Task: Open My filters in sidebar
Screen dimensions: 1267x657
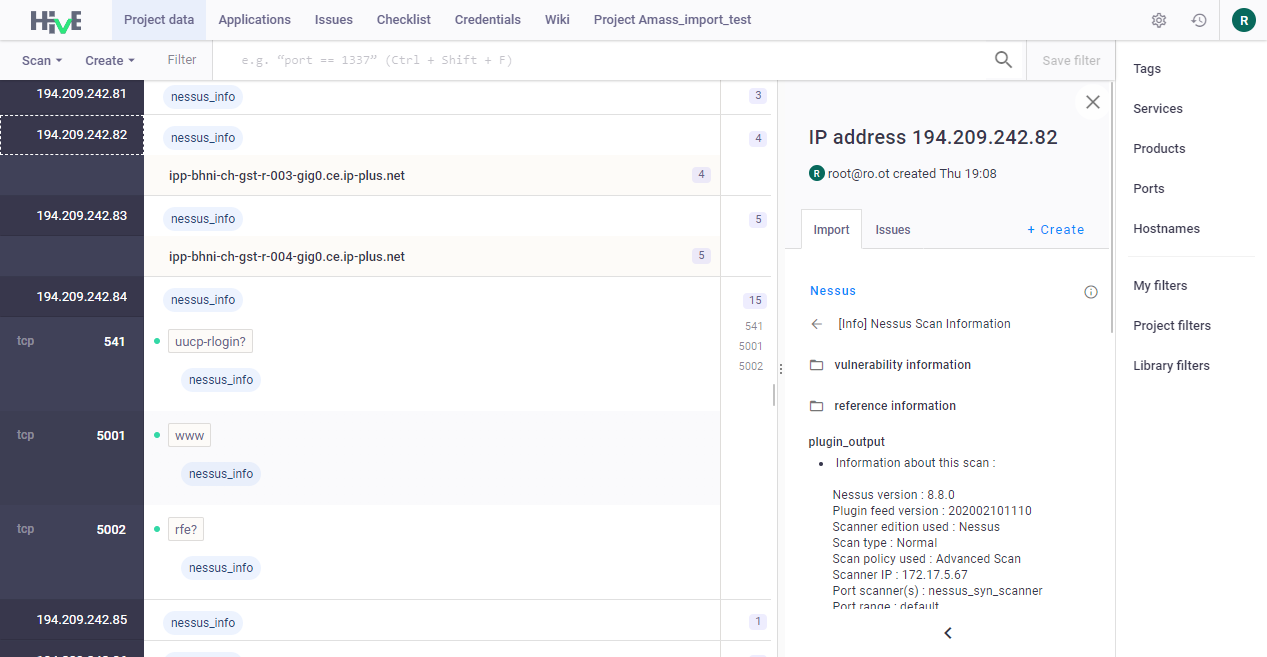Action: (1160, 286)
